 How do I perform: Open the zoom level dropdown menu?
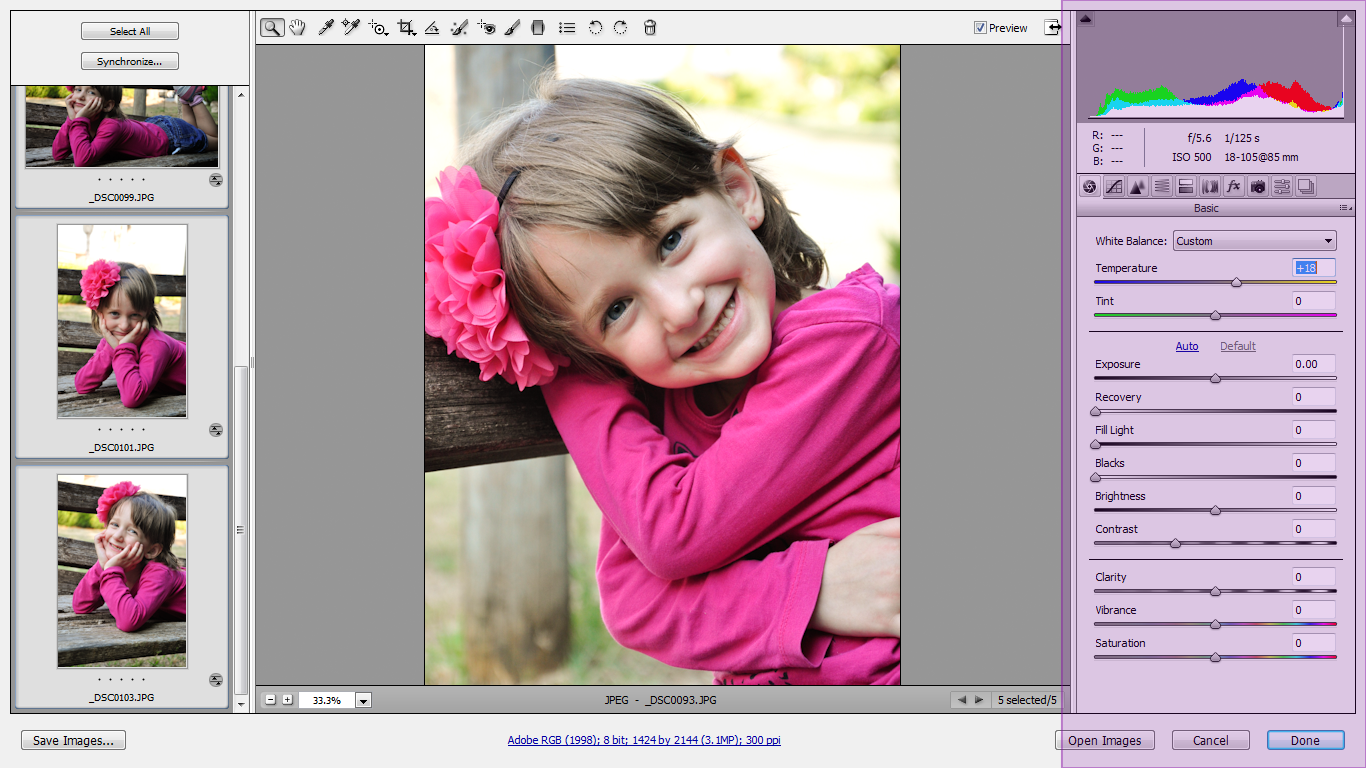363,701
